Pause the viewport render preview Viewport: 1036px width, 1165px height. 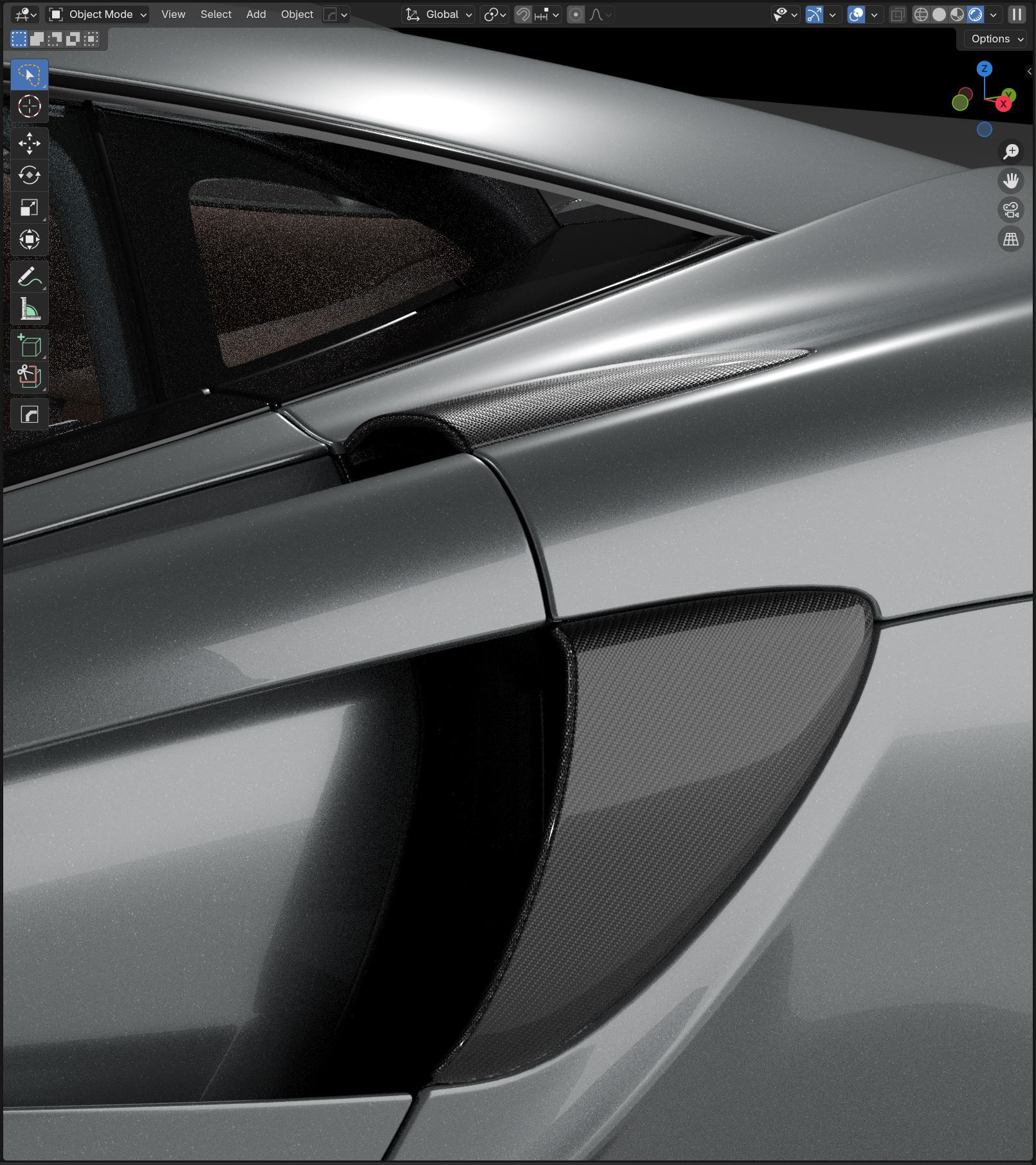[x=1017, y=14]
